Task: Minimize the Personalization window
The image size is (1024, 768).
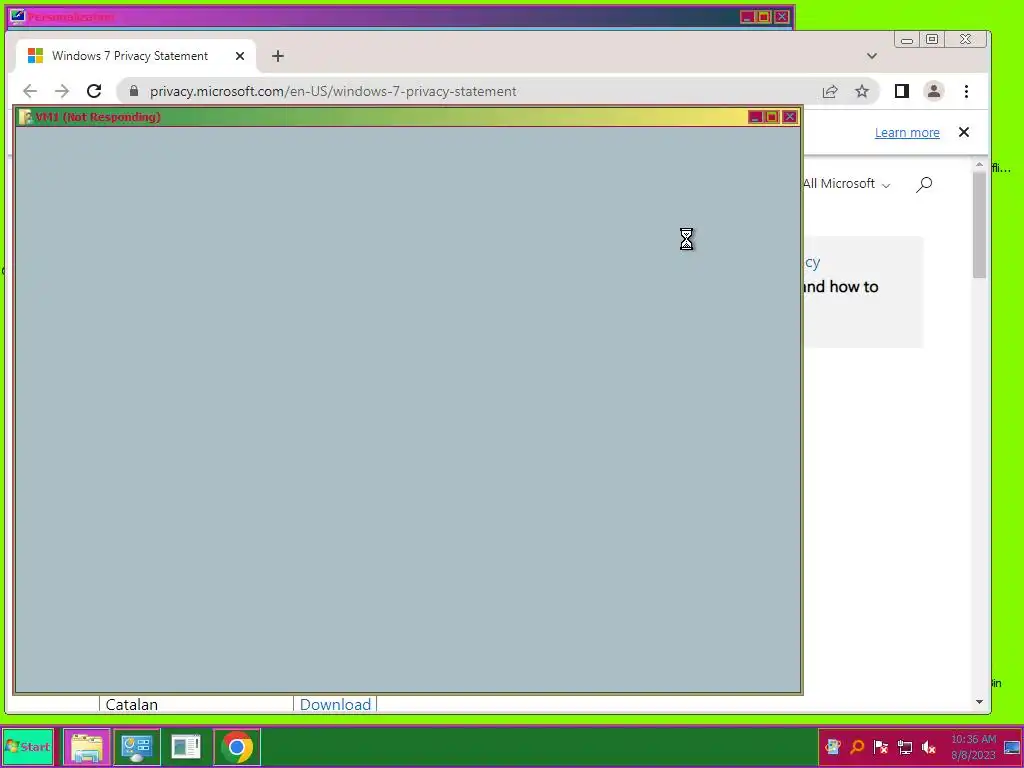Action: 746,17
